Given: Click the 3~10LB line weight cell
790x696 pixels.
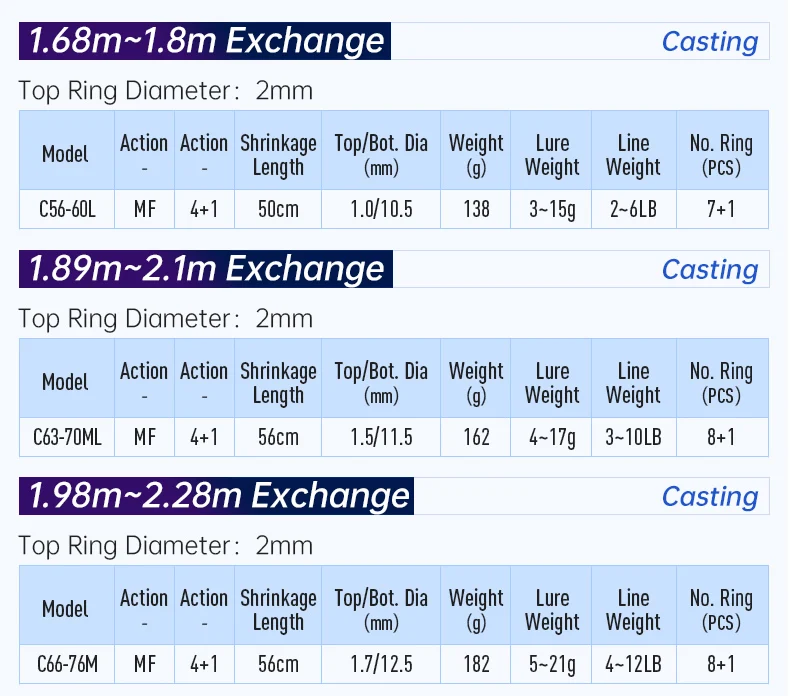Looking at the screenshot, I should coord(633,437).
